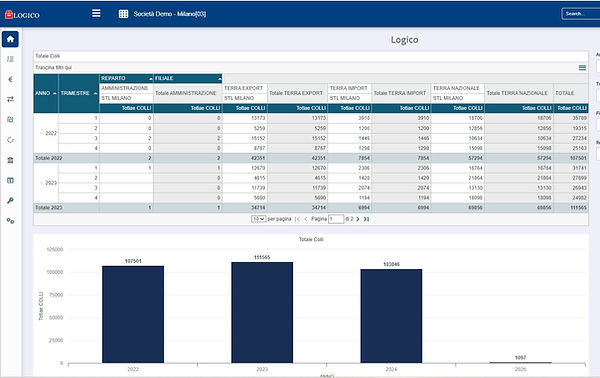Screen dimensions: 600x378
Task: Click the Totale 2022 row label
Action: pos(49,158)
